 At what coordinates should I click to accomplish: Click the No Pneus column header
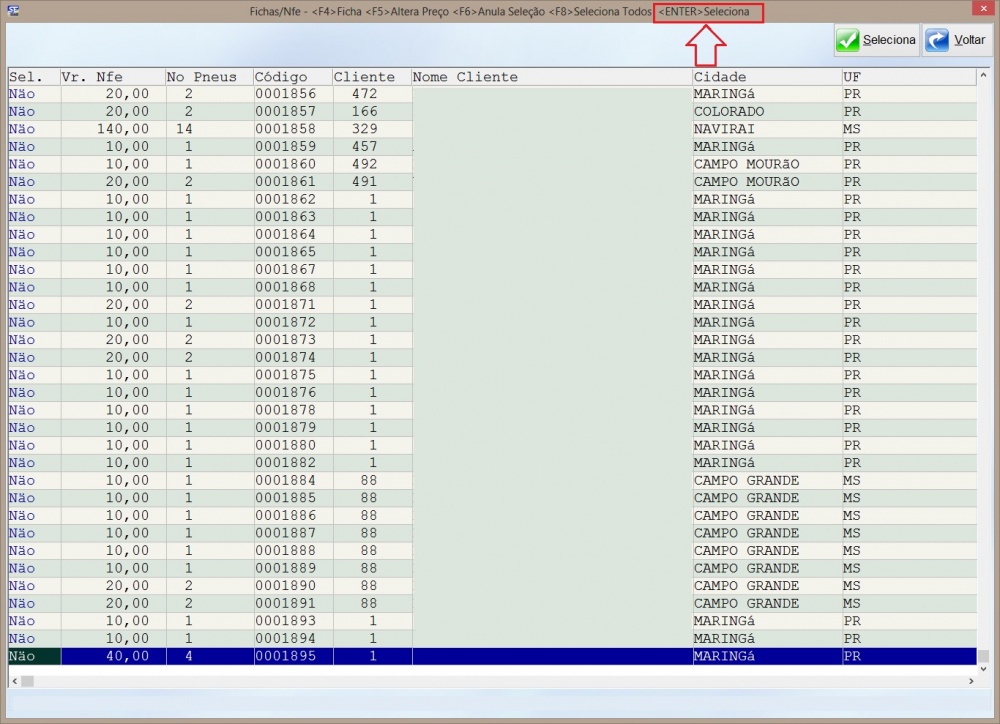(207, 77)
